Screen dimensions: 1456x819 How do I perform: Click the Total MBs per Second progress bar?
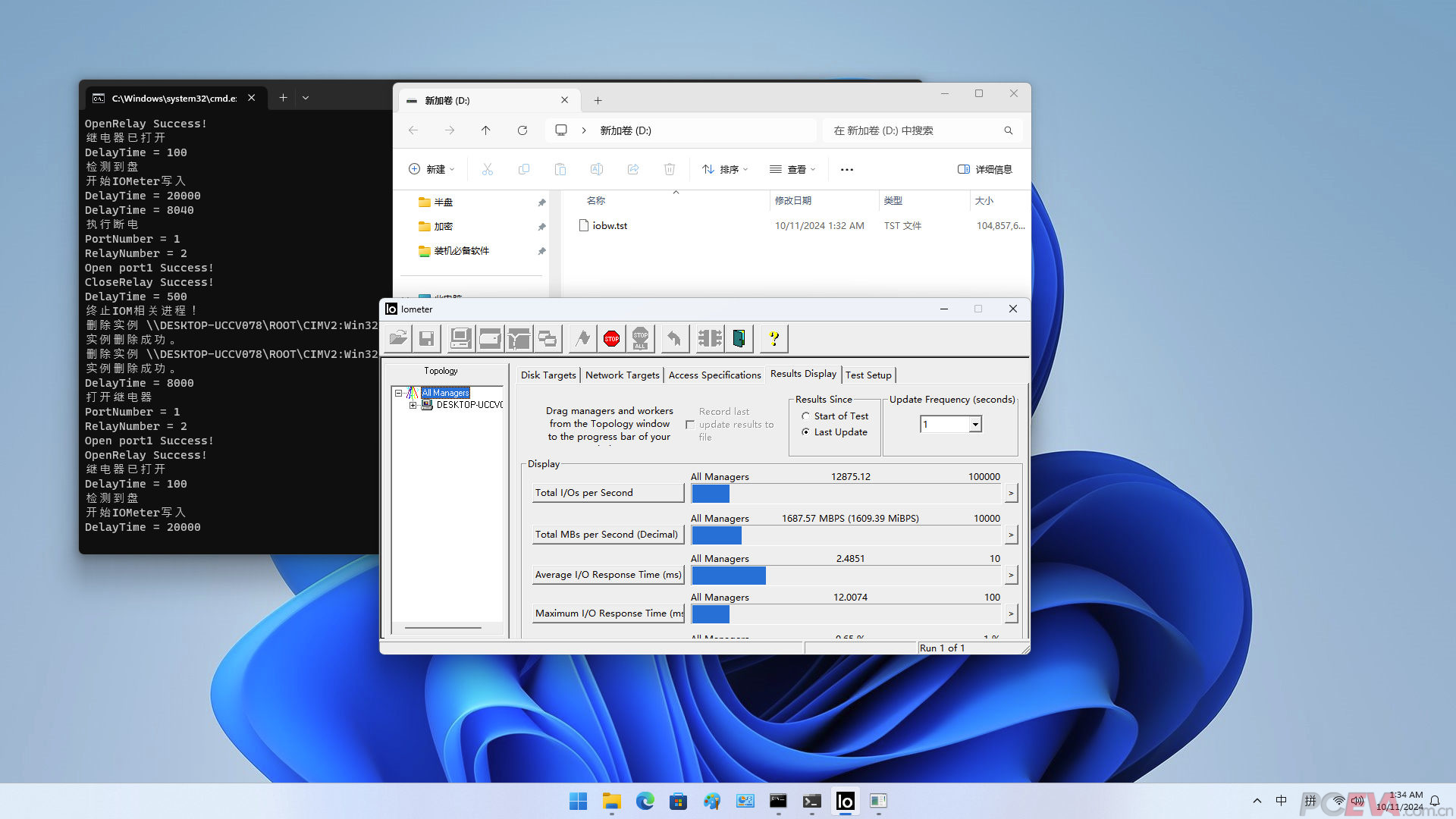coord(846,535)
